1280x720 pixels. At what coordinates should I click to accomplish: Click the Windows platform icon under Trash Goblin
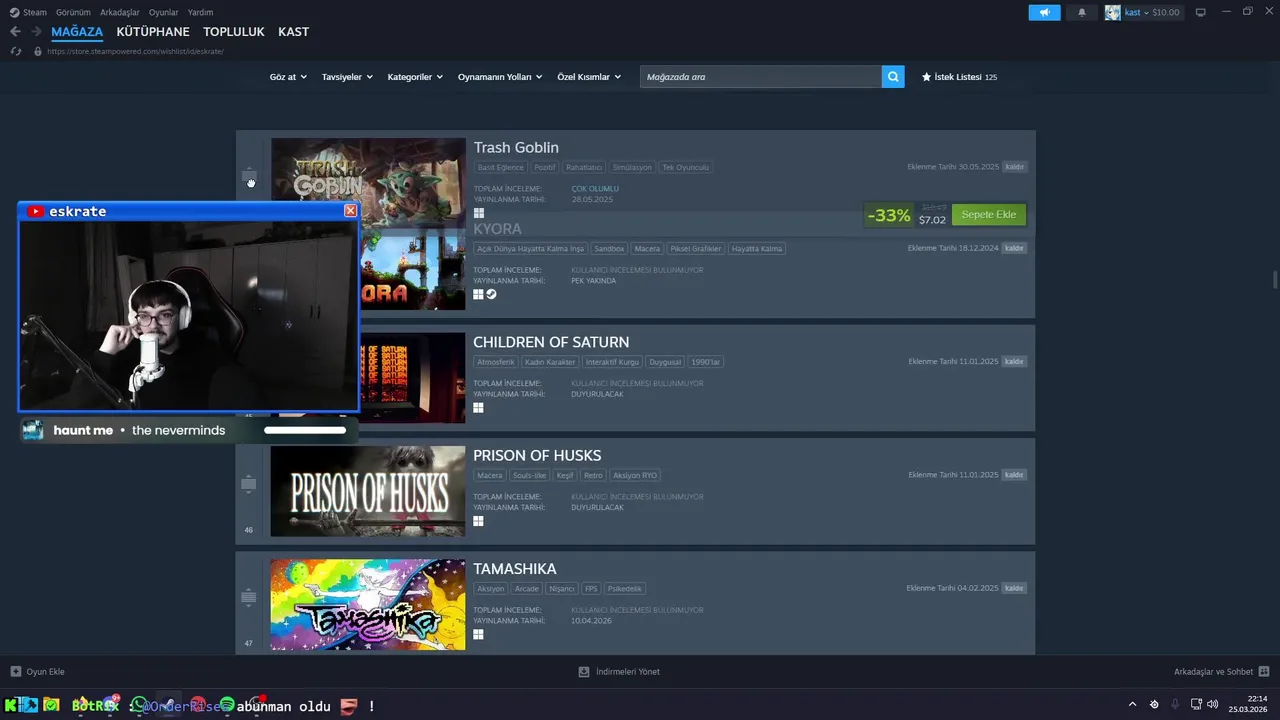479,213
